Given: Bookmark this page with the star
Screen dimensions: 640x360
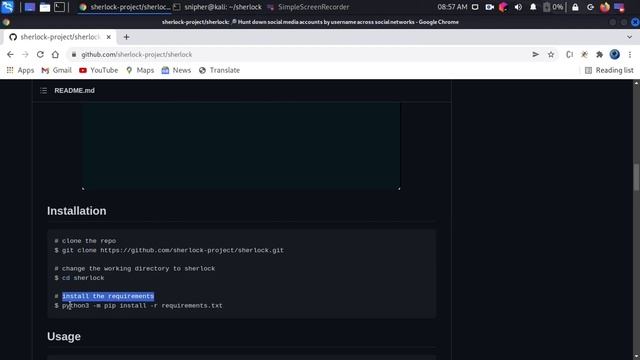Looking at the screenshot, I should tap(551, 54).
